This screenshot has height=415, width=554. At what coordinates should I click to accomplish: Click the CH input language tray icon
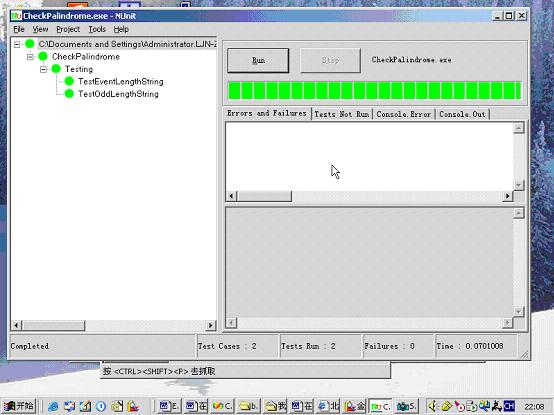point(509,406)
